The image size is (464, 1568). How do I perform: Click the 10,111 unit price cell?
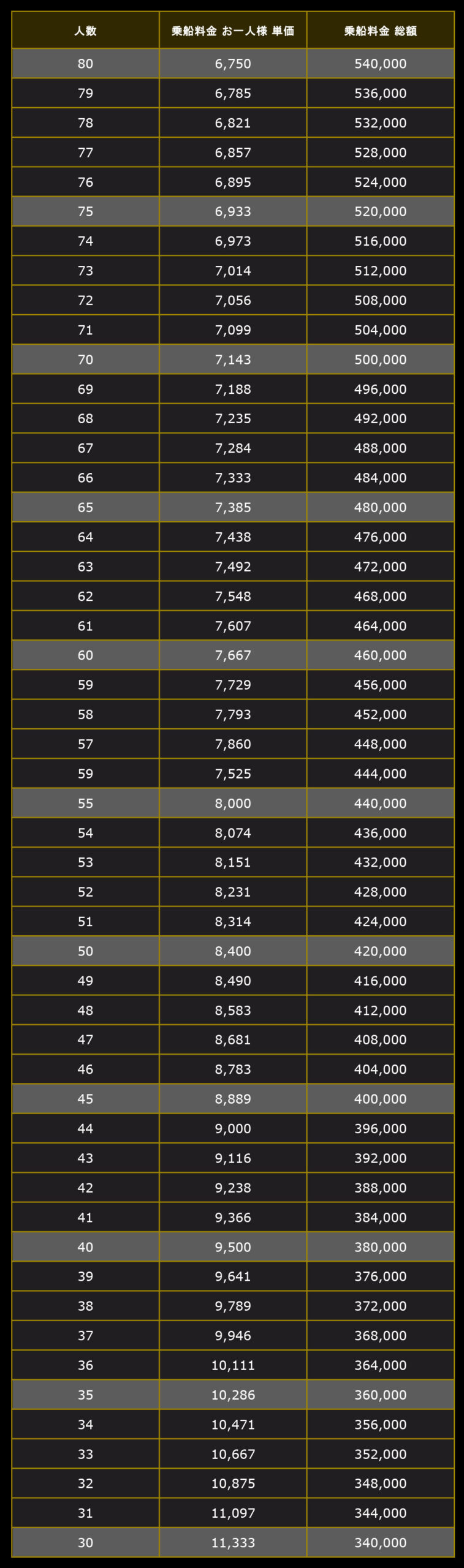pos(233,1365)
